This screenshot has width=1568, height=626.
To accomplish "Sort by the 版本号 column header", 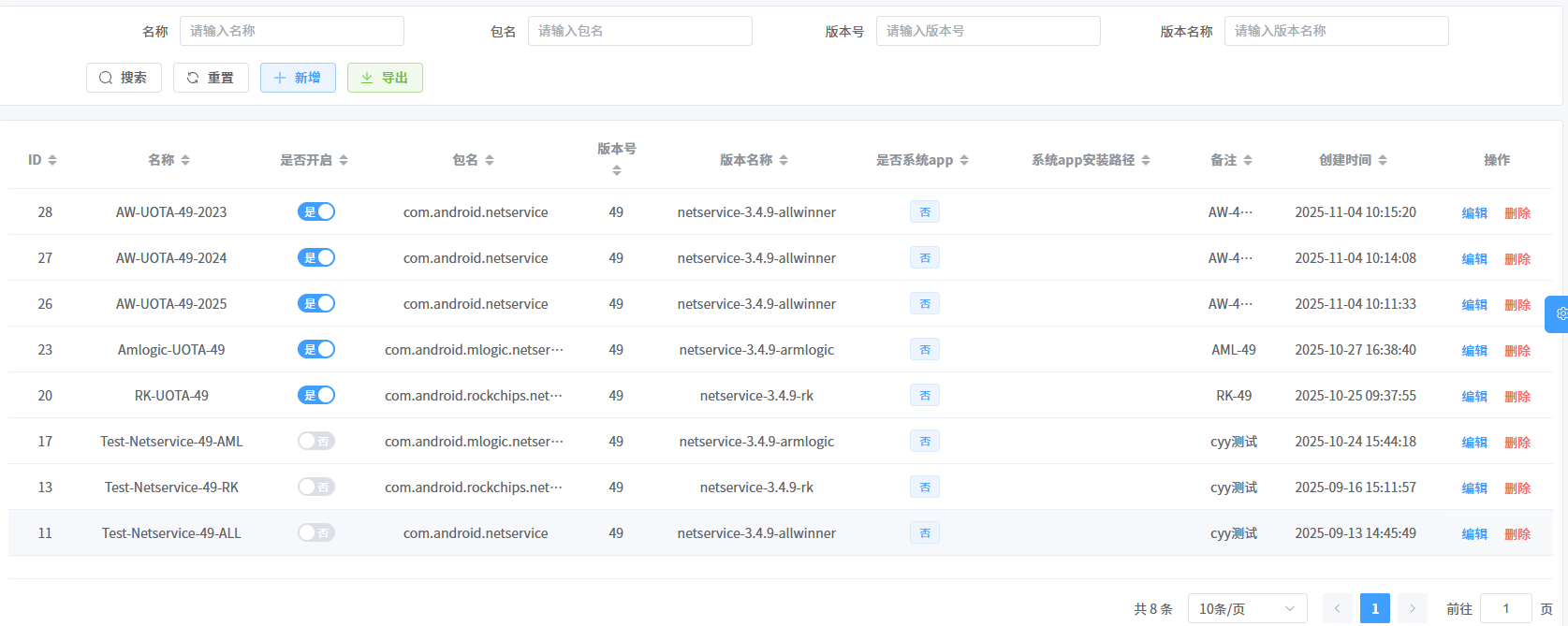I will tap(616, 158).
